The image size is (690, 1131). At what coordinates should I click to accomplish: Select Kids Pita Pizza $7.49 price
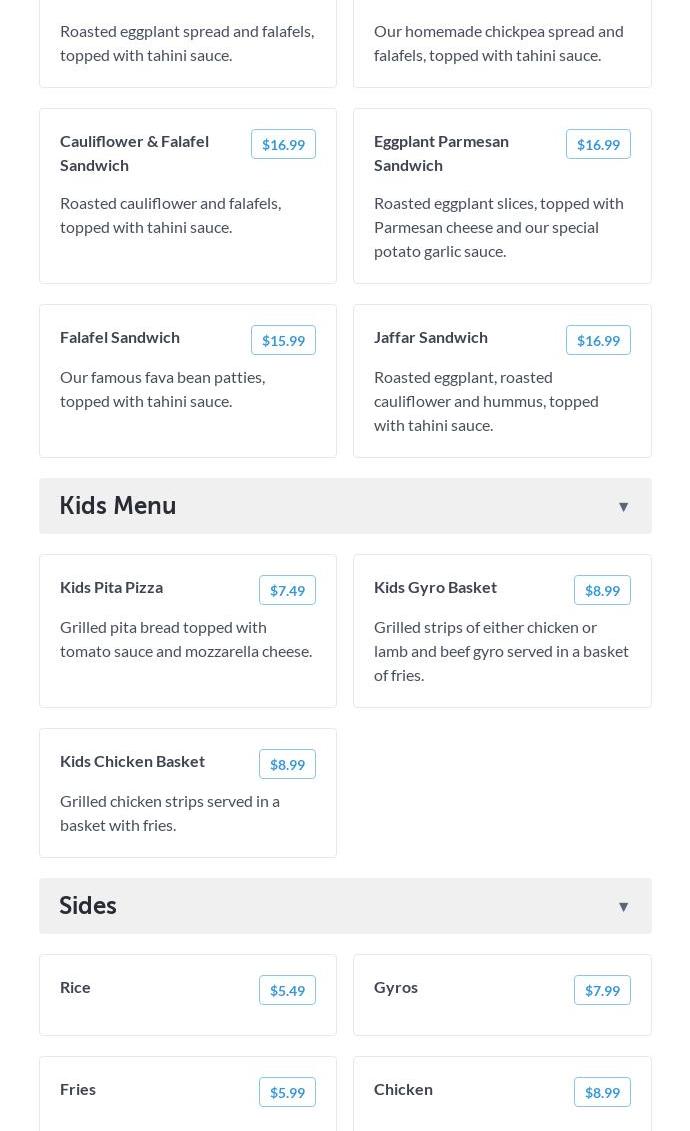[x=287, y=591]
